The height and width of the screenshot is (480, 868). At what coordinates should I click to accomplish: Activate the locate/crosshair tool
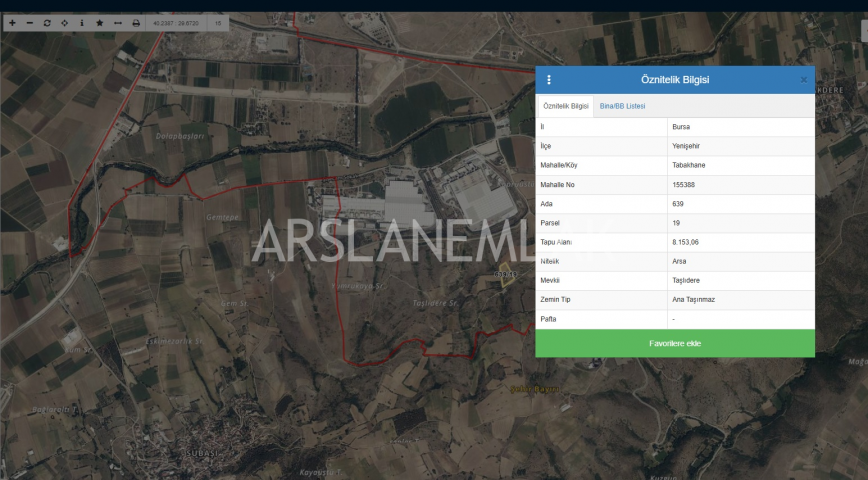coord(65,22)
